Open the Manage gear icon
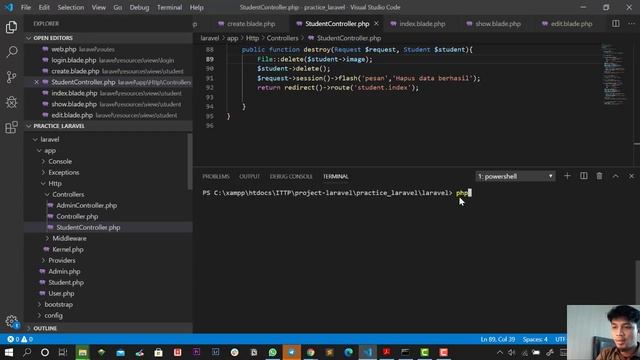Screen dimensions: 640x360 [x=11, y=322]
